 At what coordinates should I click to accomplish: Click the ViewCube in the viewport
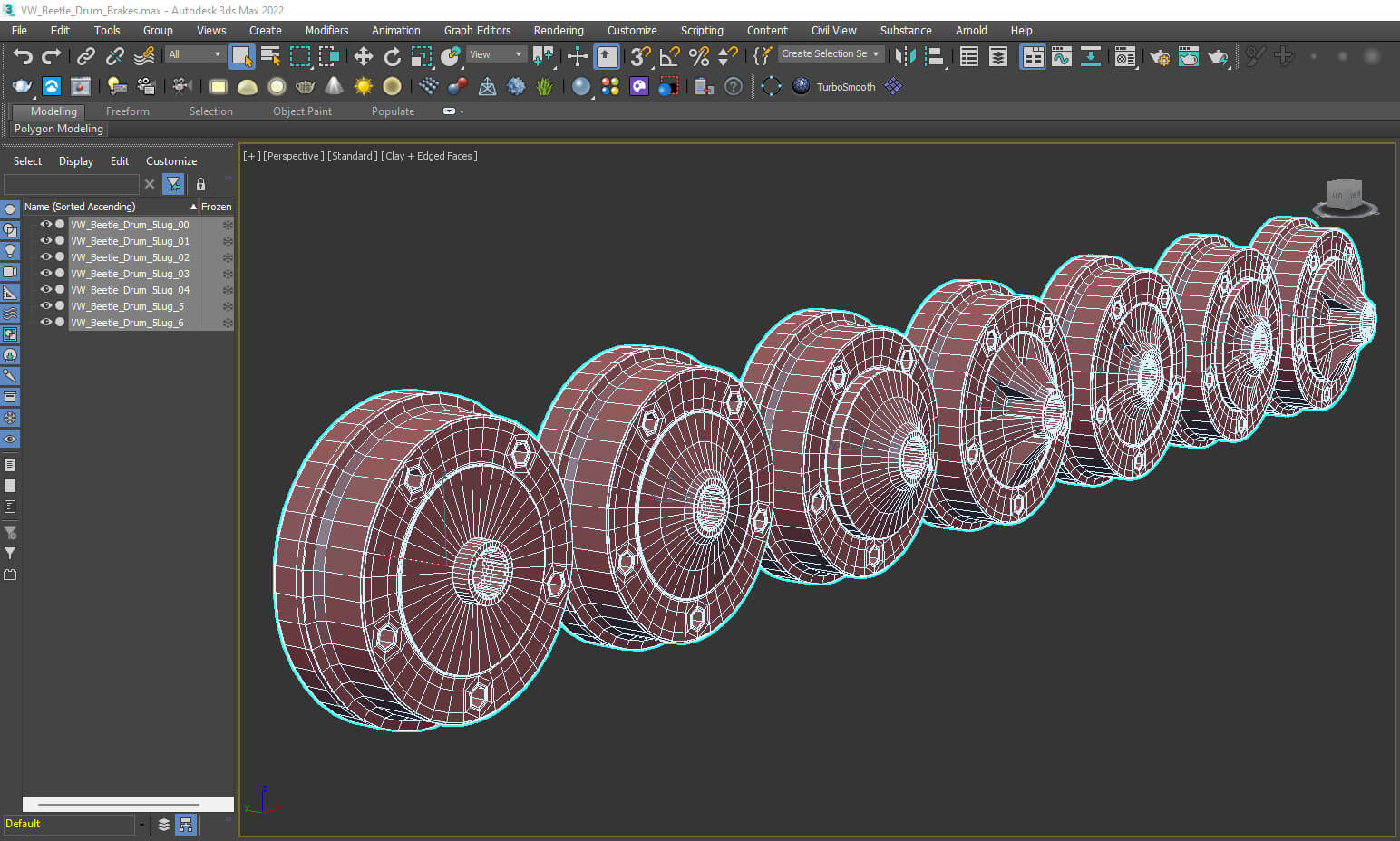(x=1345, y=198)
